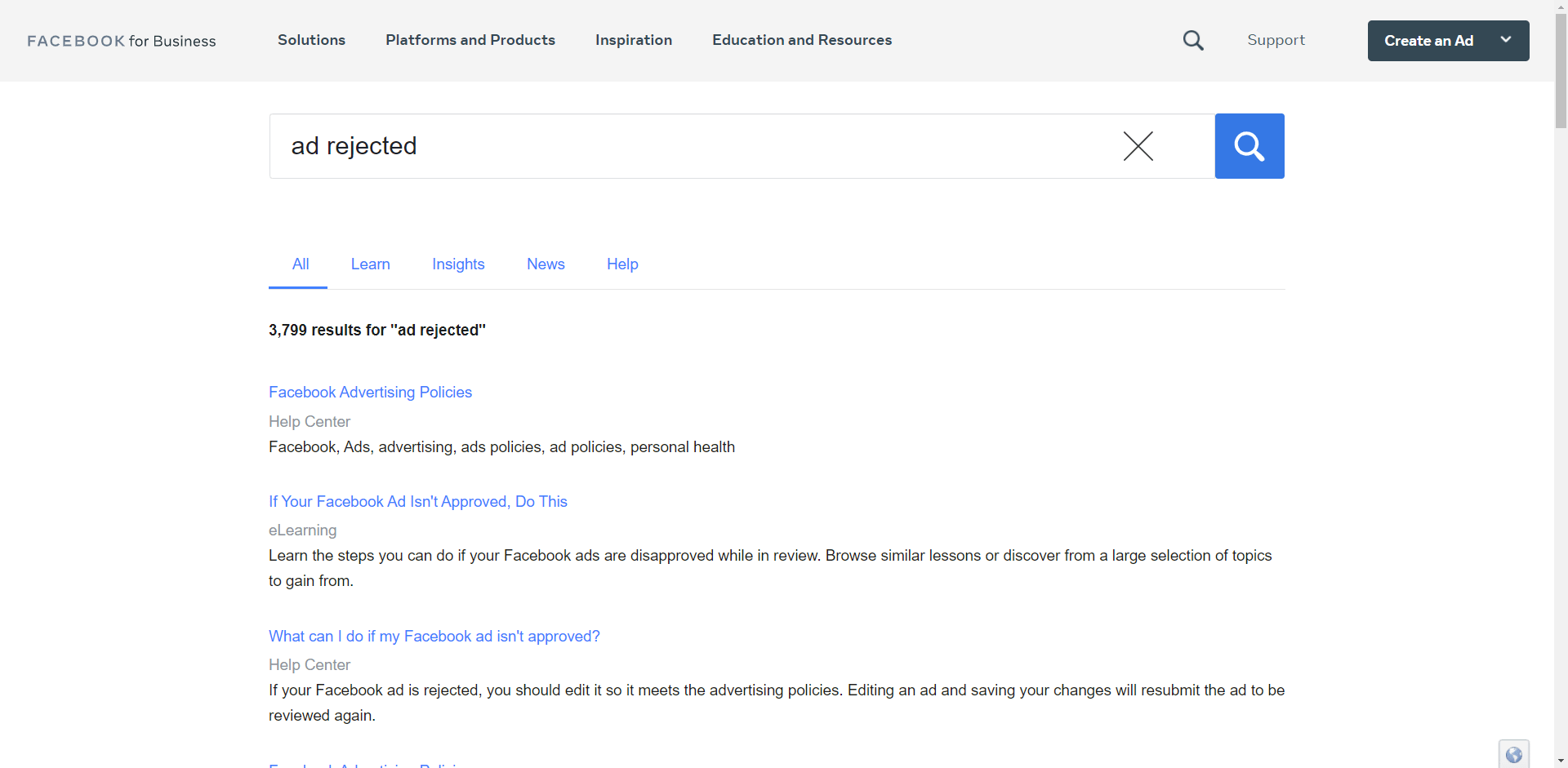Clear the search query using the X icon
Viewport: 1568px width, 768px height.
[x=1138, y=146]
